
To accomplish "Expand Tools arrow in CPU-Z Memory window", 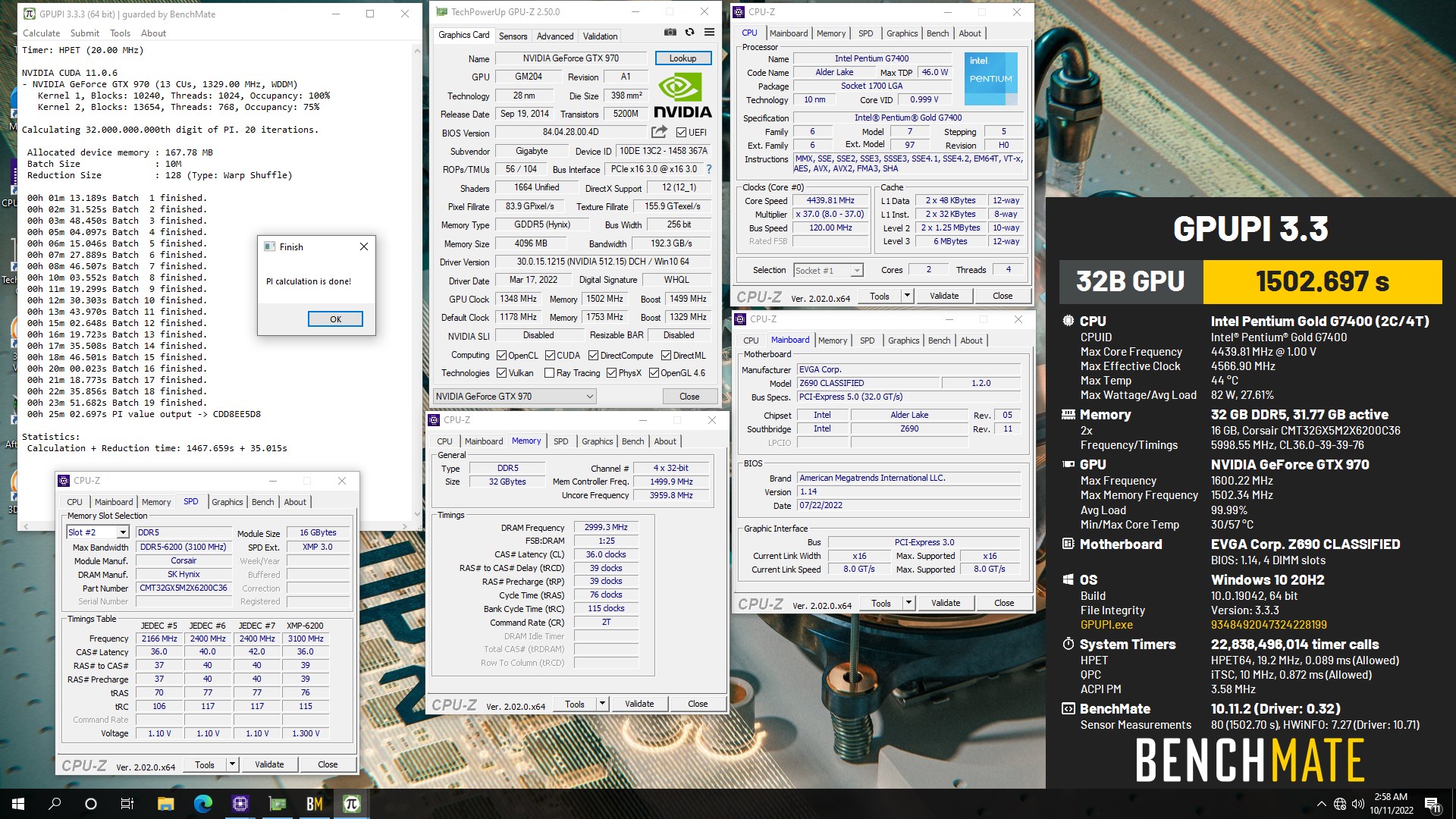I will click(x=602, y=704).
